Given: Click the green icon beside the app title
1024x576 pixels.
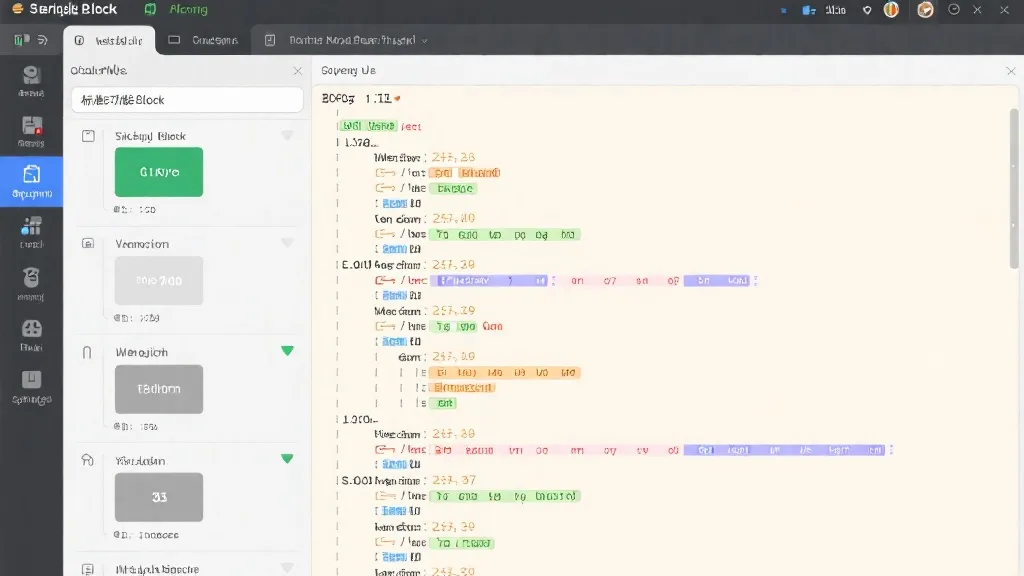Looking at the screenshot, I should pyautogui.click(x=150, y=9).
